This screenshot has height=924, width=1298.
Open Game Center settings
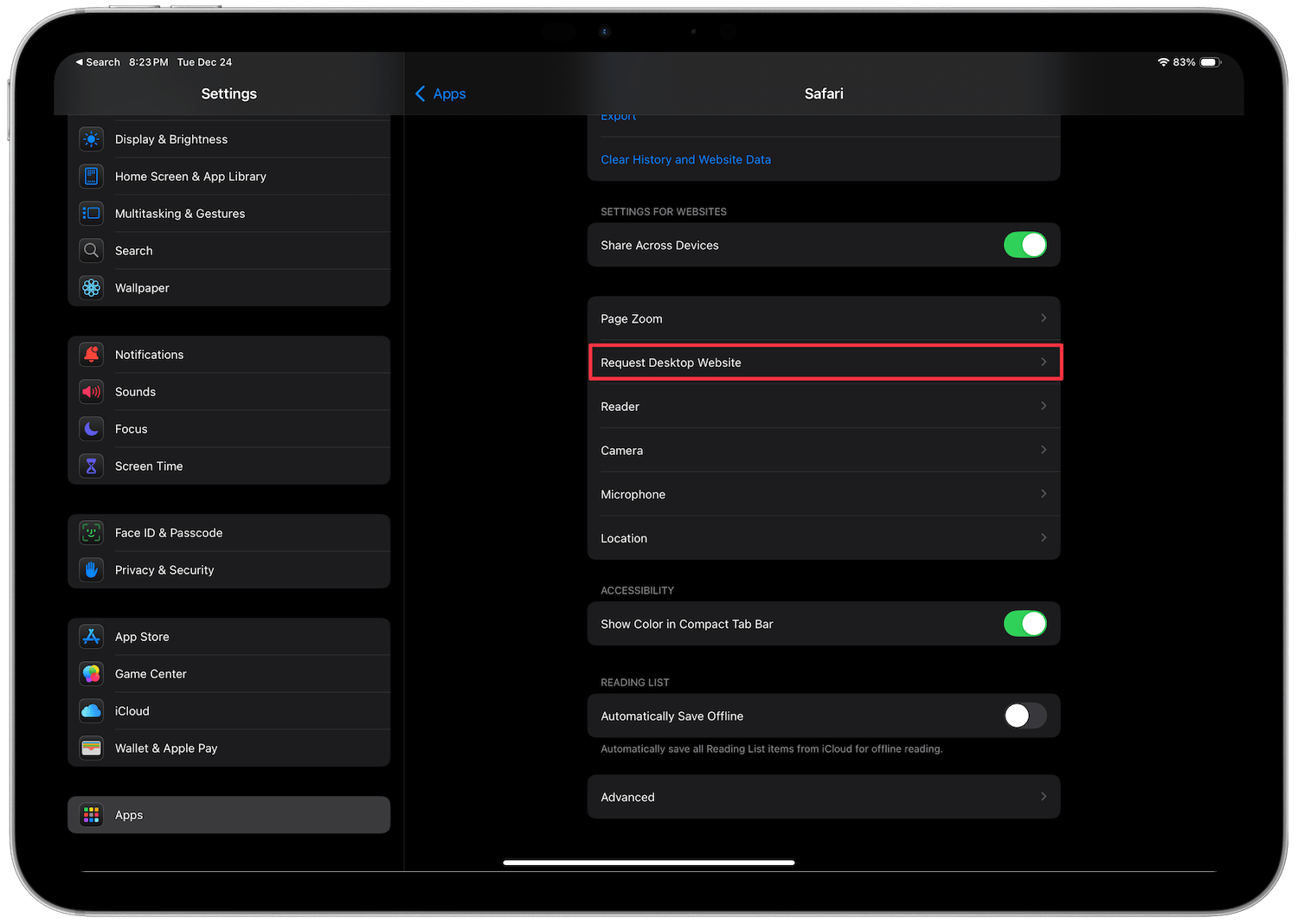[x=151, y=673]
